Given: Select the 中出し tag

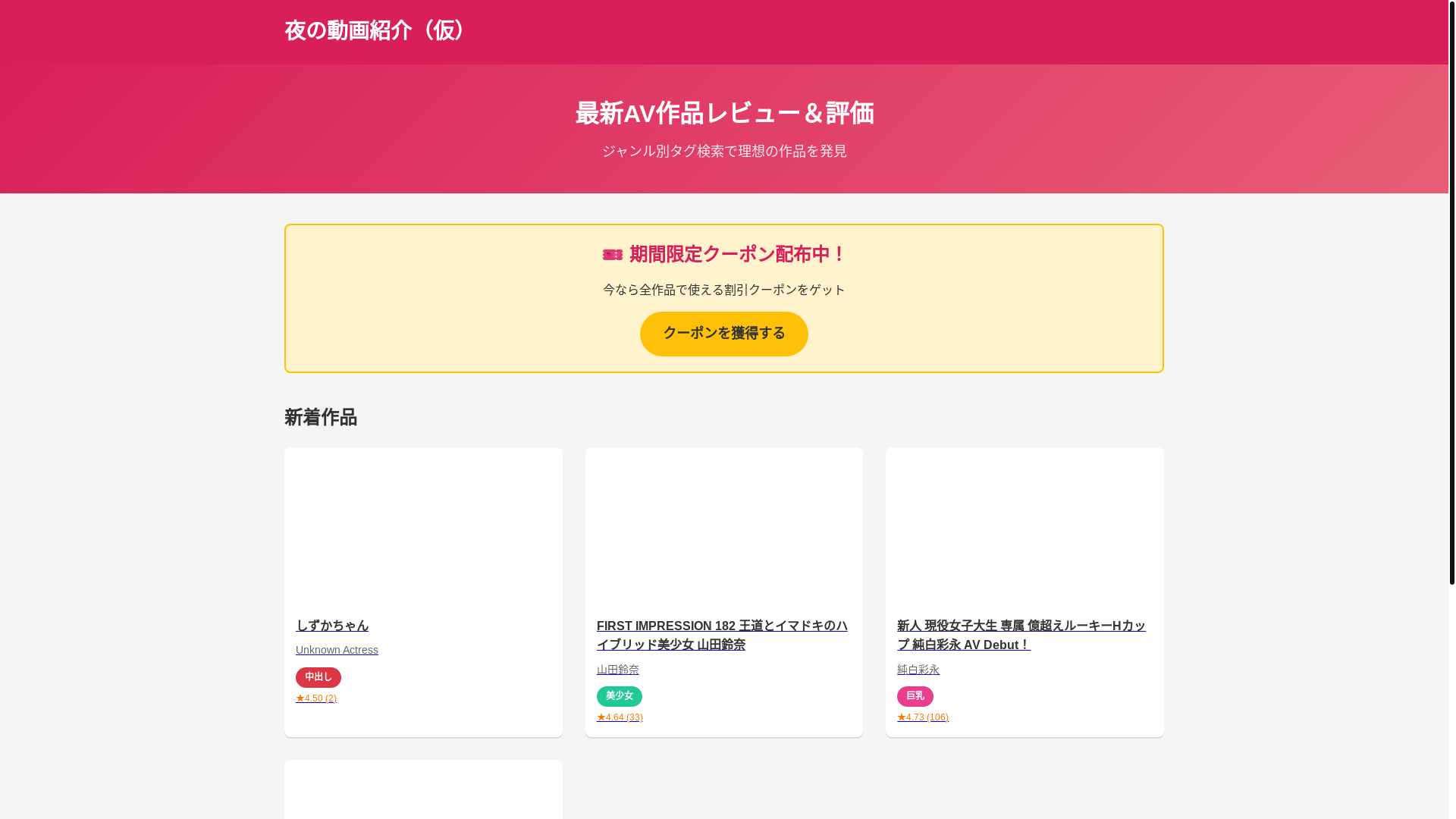Looking at the screenshot, I should click(x=318, y=677).
